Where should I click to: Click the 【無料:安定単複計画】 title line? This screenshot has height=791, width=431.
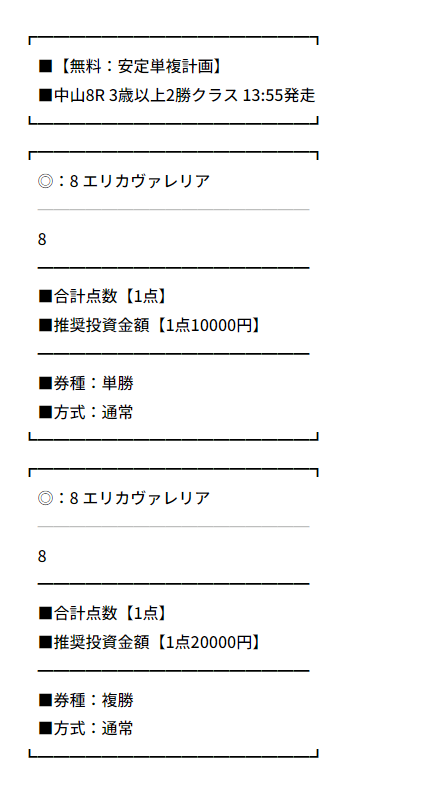coord(130,66)
